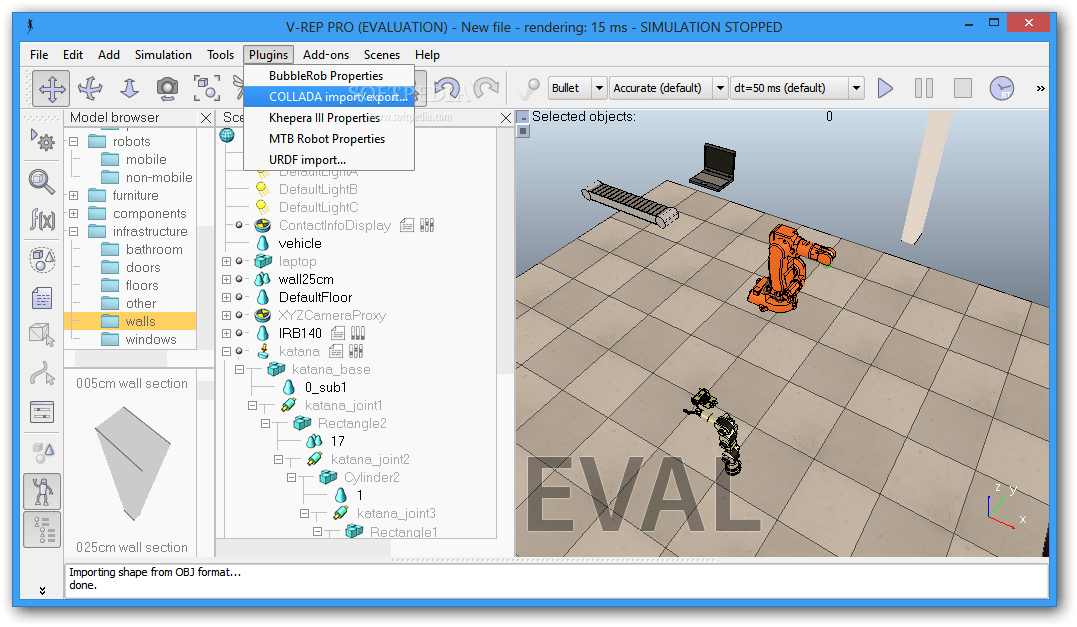Screen dimensions: 1077x627
Task: Choose URDF import menu entry
Action: [329, 159]
